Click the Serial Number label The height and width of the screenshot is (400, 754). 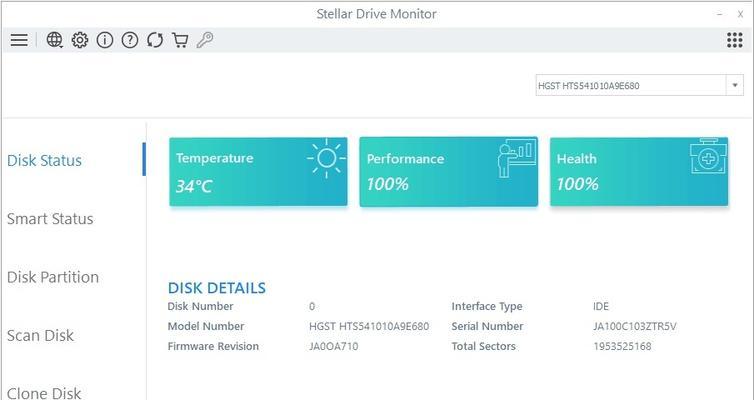487,326
